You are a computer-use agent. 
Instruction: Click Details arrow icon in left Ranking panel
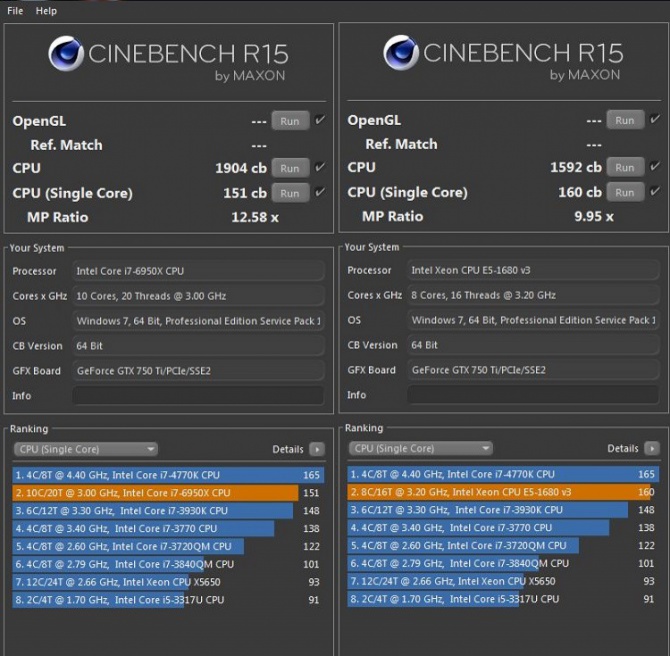coord(317,450)
